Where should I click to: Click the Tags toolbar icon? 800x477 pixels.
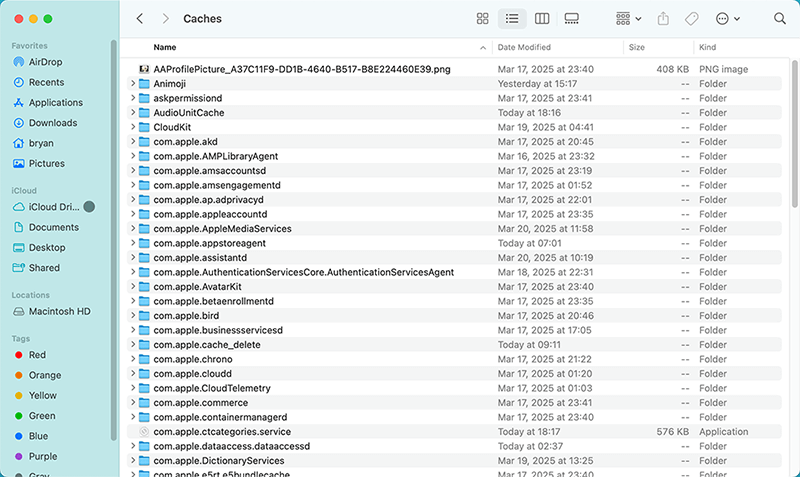pyautogui.click(x=691, y=19)
